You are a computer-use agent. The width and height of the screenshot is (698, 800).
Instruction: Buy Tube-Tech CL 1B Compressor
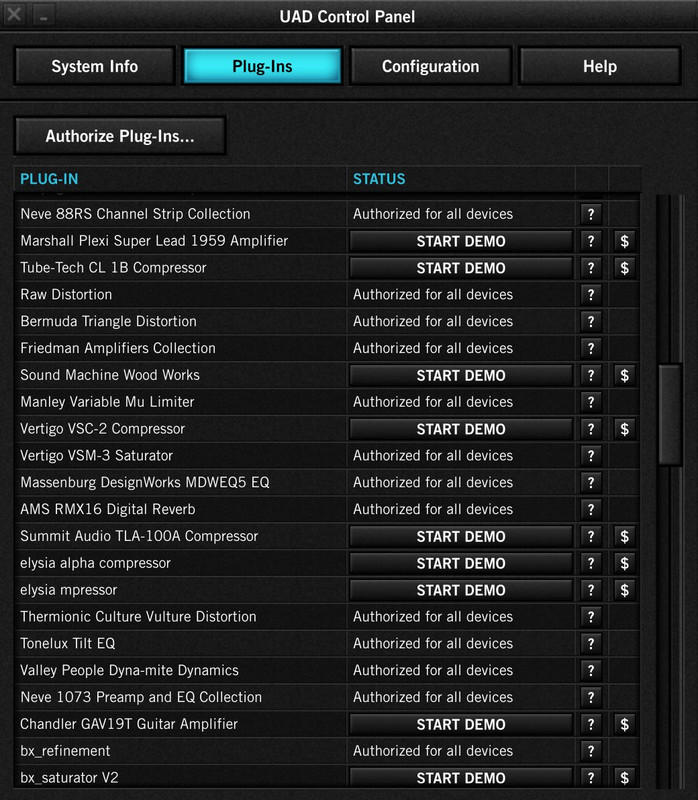click(x=624, y=268)
